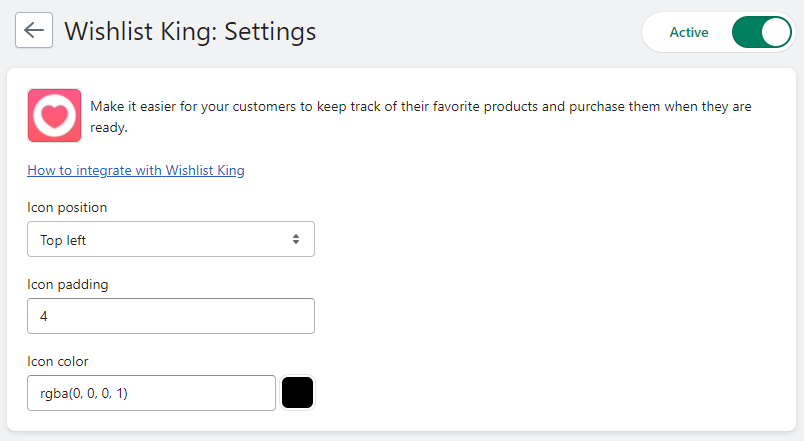Open the Icon position dropdown
The height and width of the screenshot is (441, 804).
pos(171,239)
